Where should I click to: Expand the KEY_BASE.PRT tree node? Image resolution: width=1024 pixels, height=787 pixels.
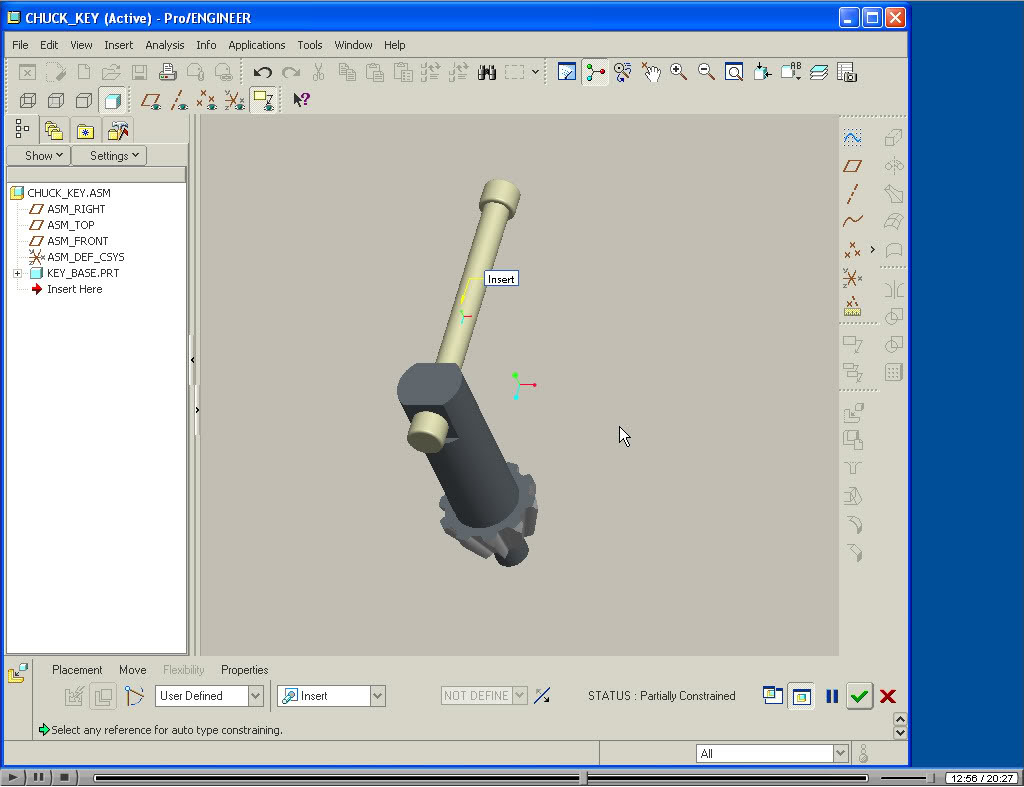pos(18,273)
